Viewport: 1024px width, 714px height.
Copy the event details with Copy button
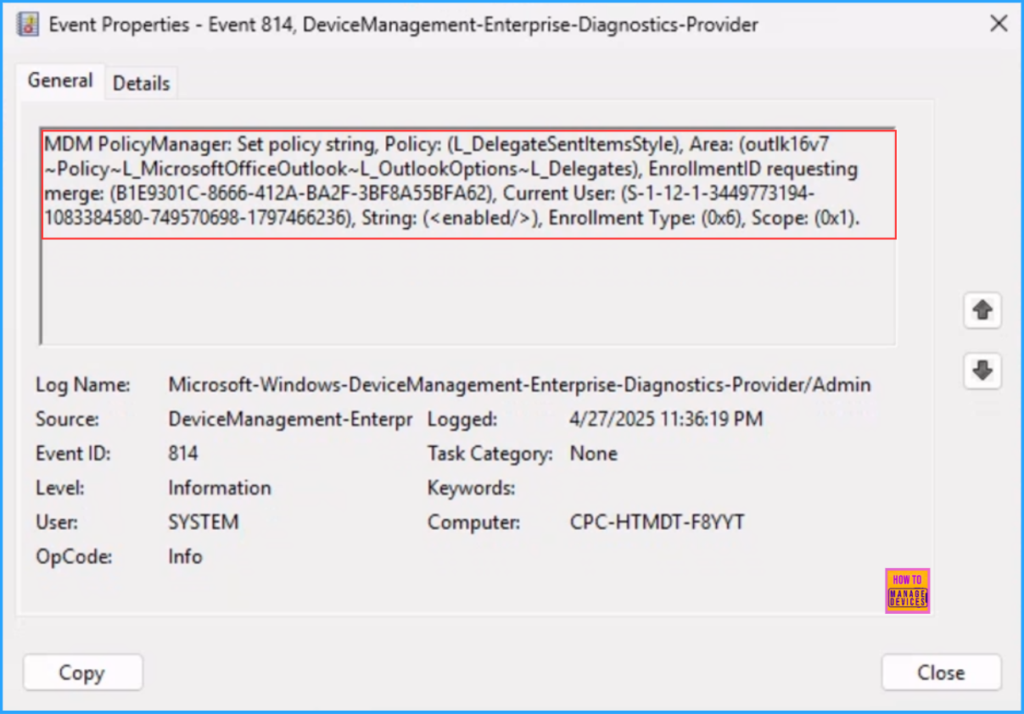coord(82,672)
